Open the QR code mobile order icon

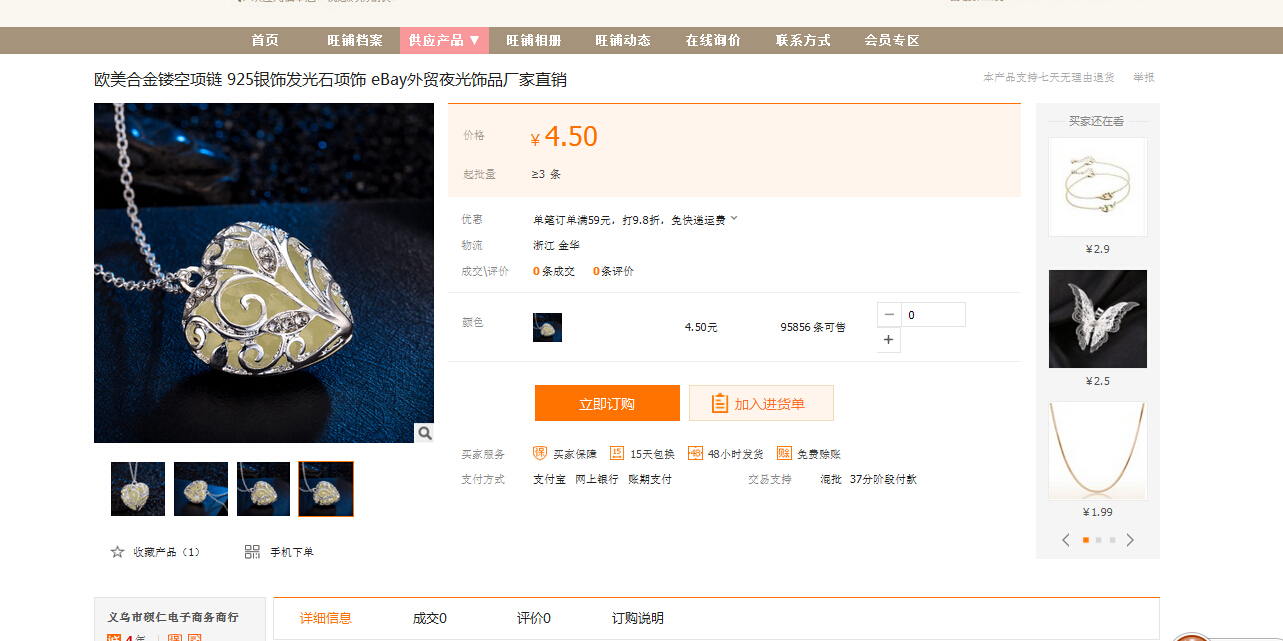[252, 552]
